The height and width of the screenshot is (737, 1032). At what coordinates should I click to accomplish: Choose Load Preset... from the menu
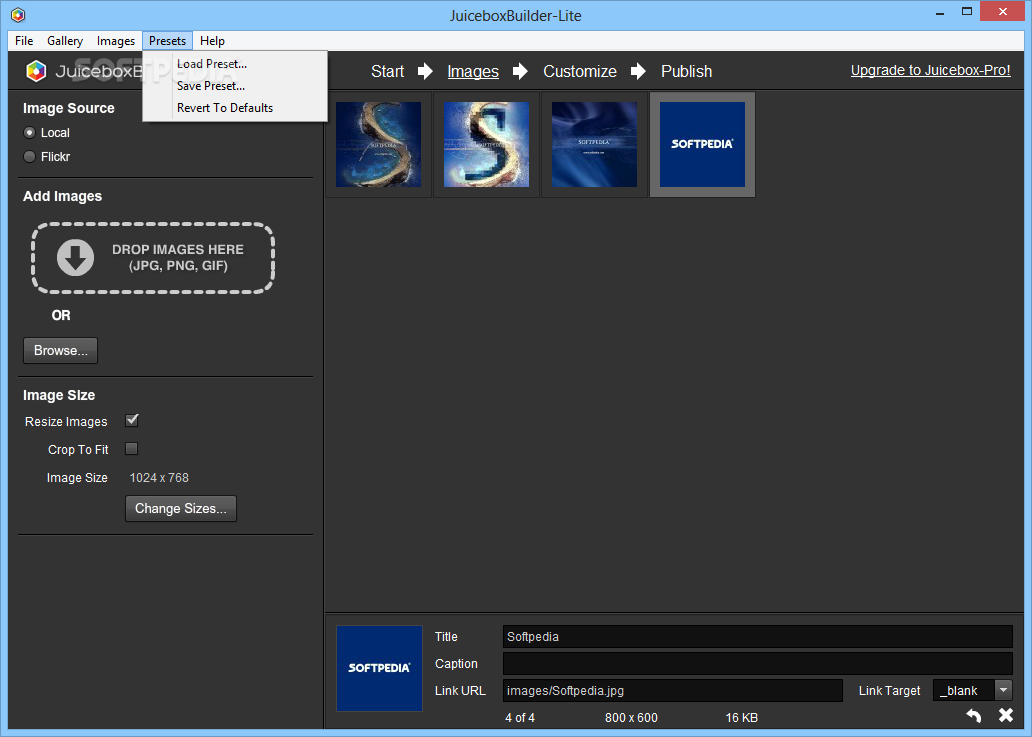pos(235,64)
